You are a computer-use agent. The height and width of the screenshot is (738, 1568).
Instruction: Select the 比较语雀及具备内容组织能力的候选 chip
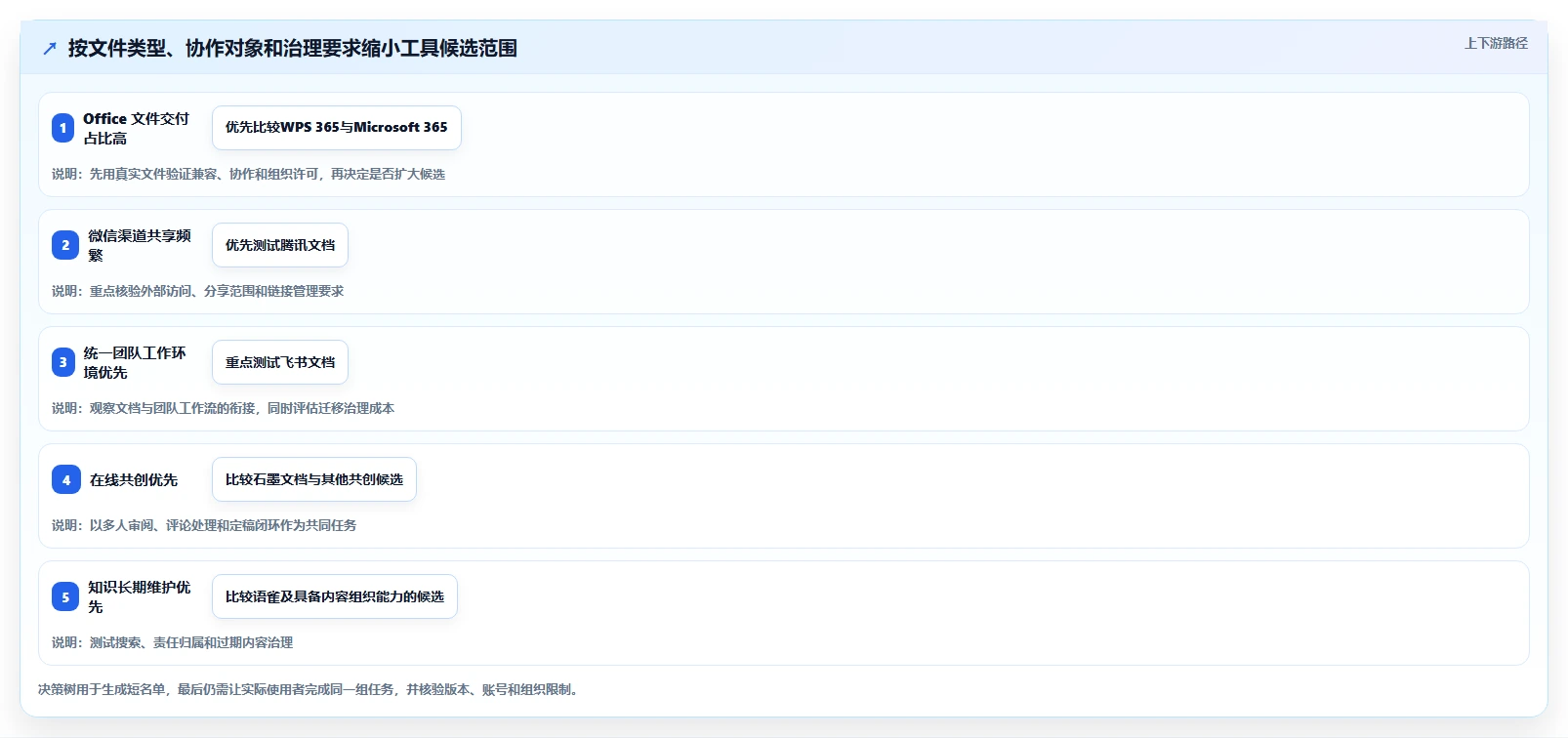(x=335, y=596)
